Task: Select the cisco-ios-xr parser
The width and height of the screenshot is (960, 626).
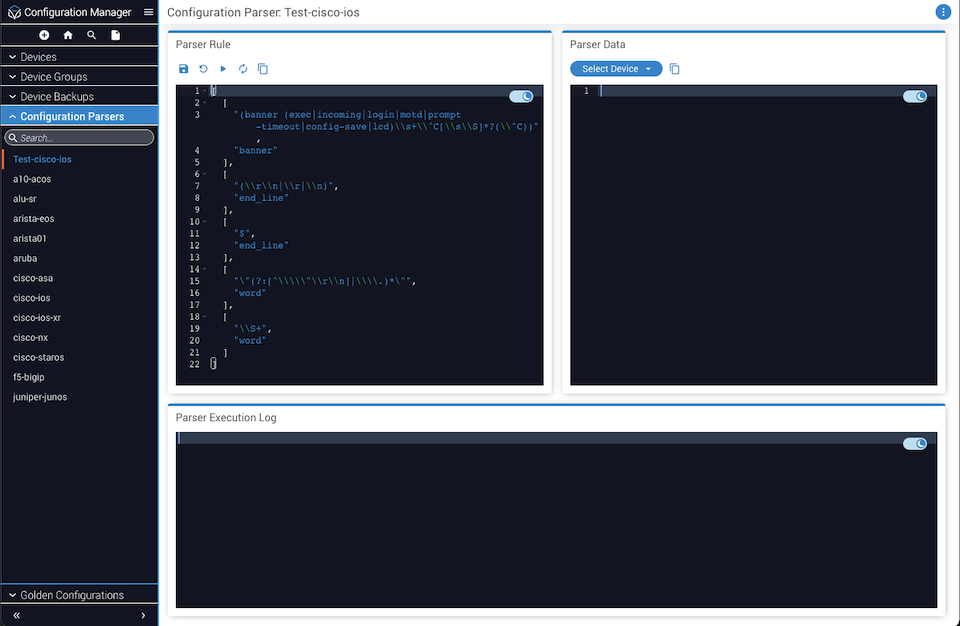Action: (37, 317)
